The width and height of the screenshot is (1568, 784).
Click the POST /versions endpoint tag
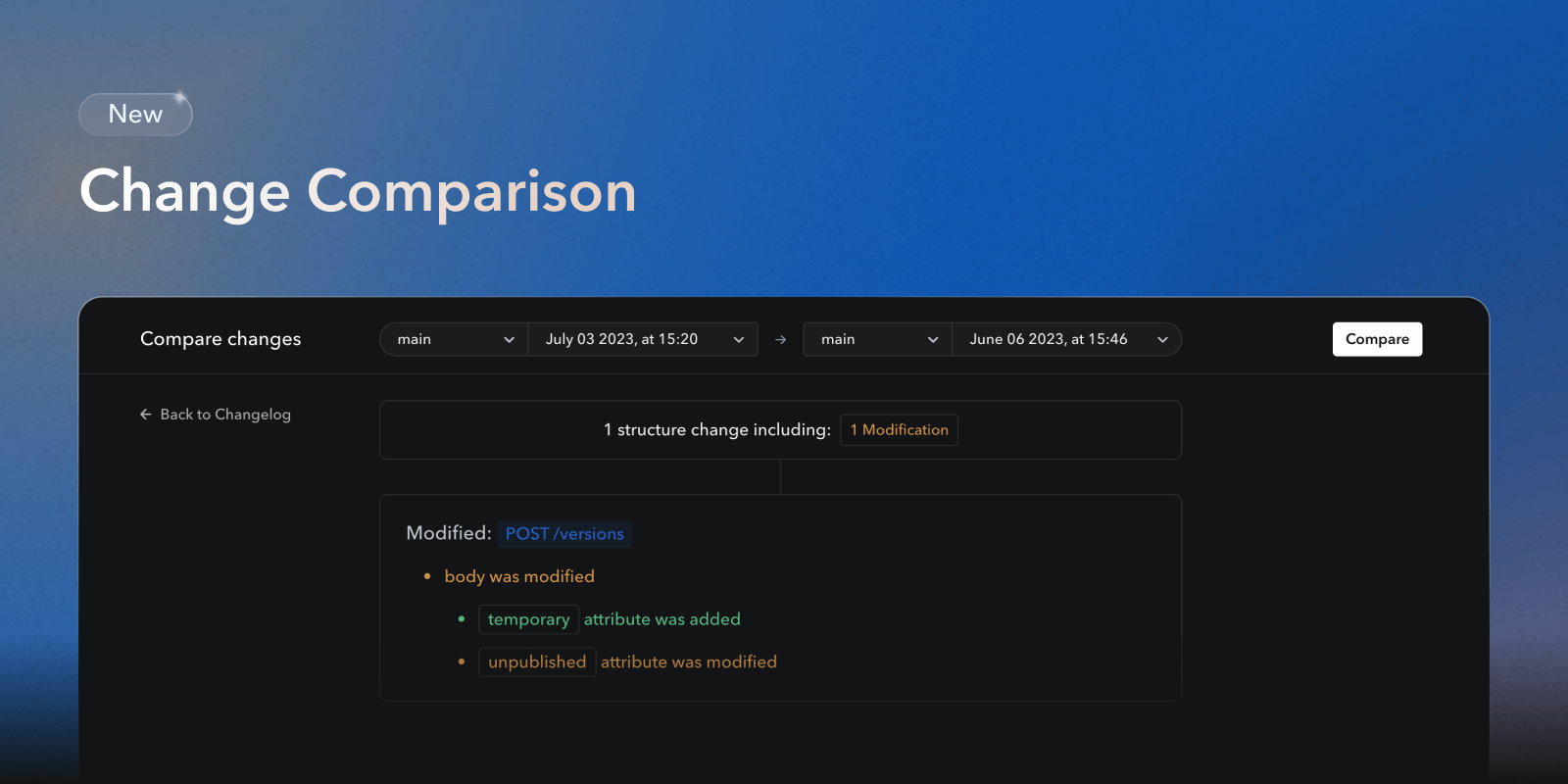[x=564, y=534]
